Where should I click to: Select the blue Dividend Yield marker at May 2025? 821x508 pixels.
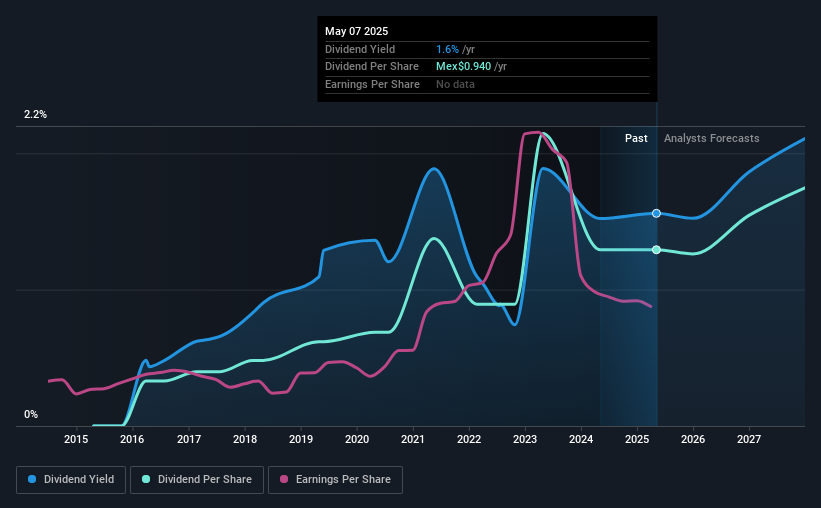[657, 213]
